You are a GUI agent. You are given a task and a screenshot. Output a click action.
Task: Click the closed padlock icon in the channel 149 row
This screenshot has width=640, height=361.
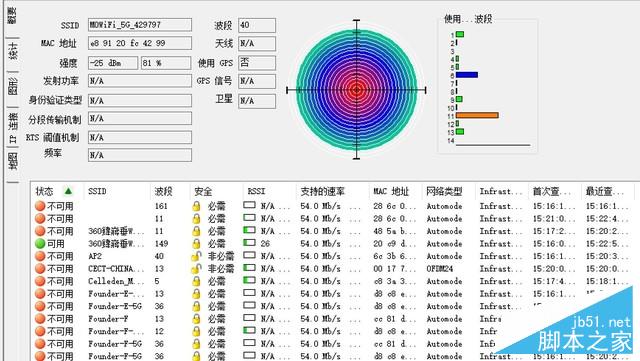coord(196,244)
